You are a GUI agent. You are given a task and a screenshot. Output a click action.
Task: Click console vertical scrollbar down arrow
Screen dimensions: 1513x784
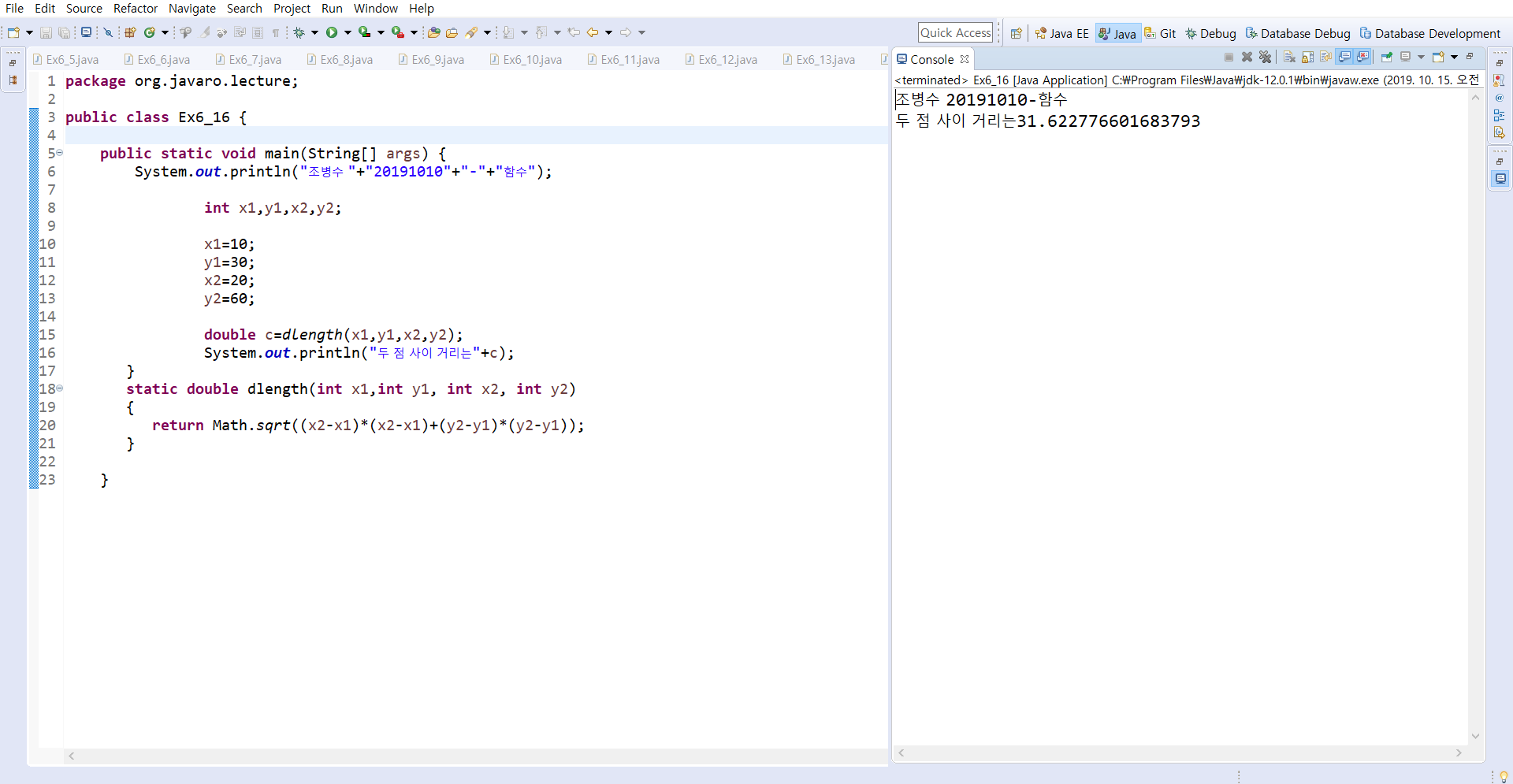click(x=1475, y=737)
